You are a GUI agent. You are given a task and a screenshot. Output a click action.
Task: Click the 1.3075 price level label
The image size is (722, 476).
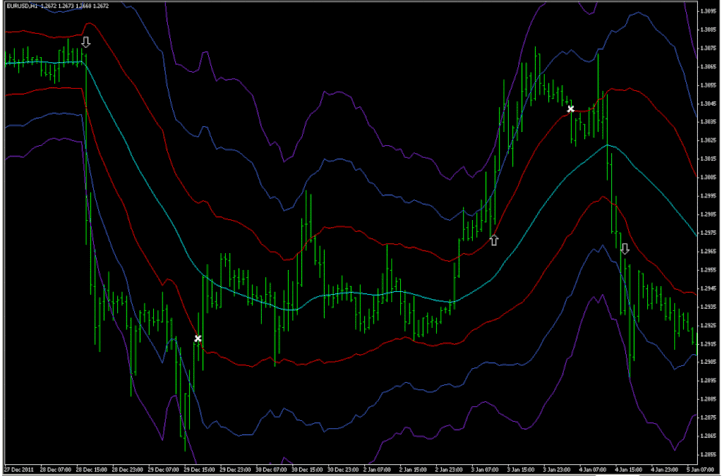point(709,48)
